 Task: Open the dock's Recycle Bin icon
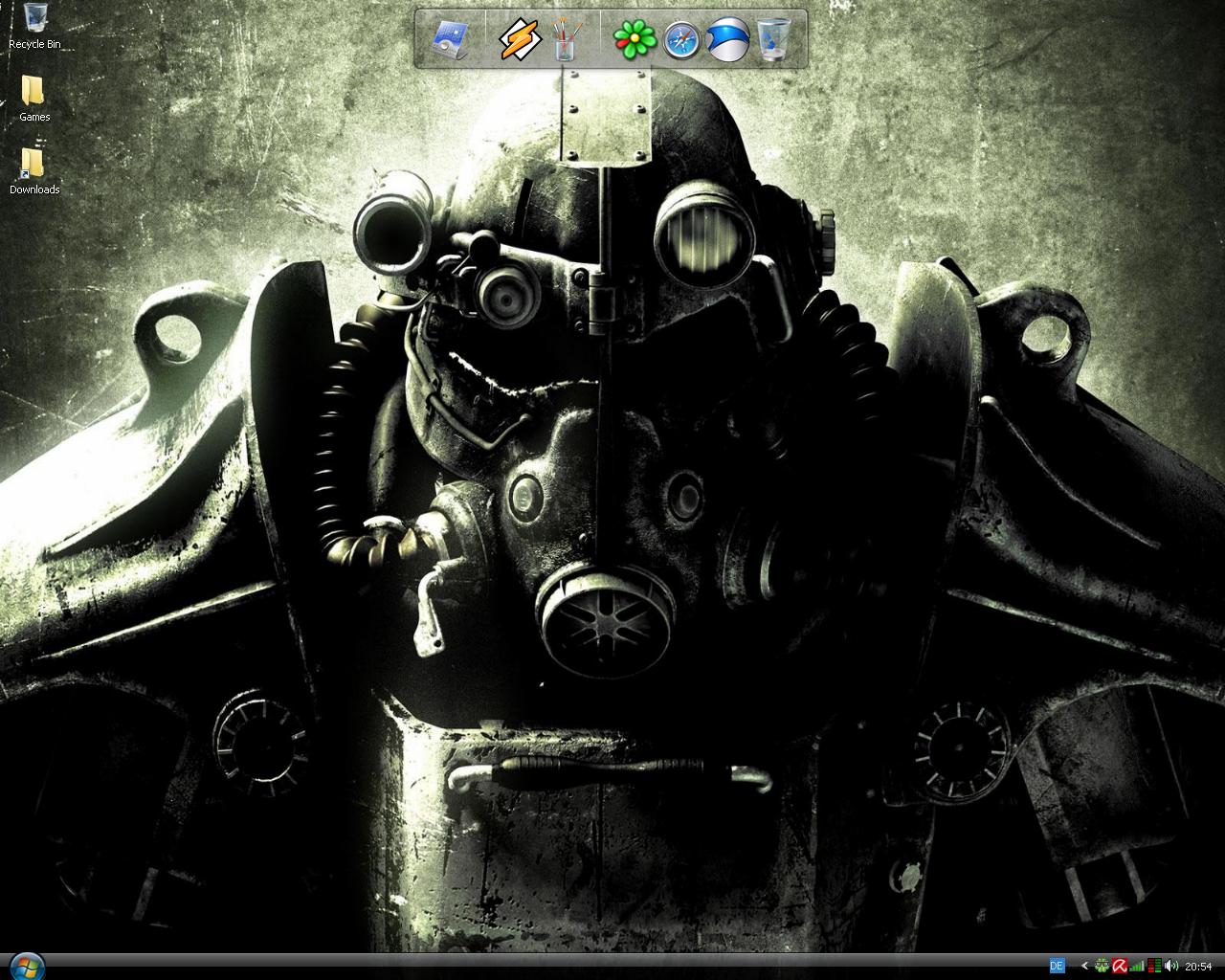coord(775,40)
